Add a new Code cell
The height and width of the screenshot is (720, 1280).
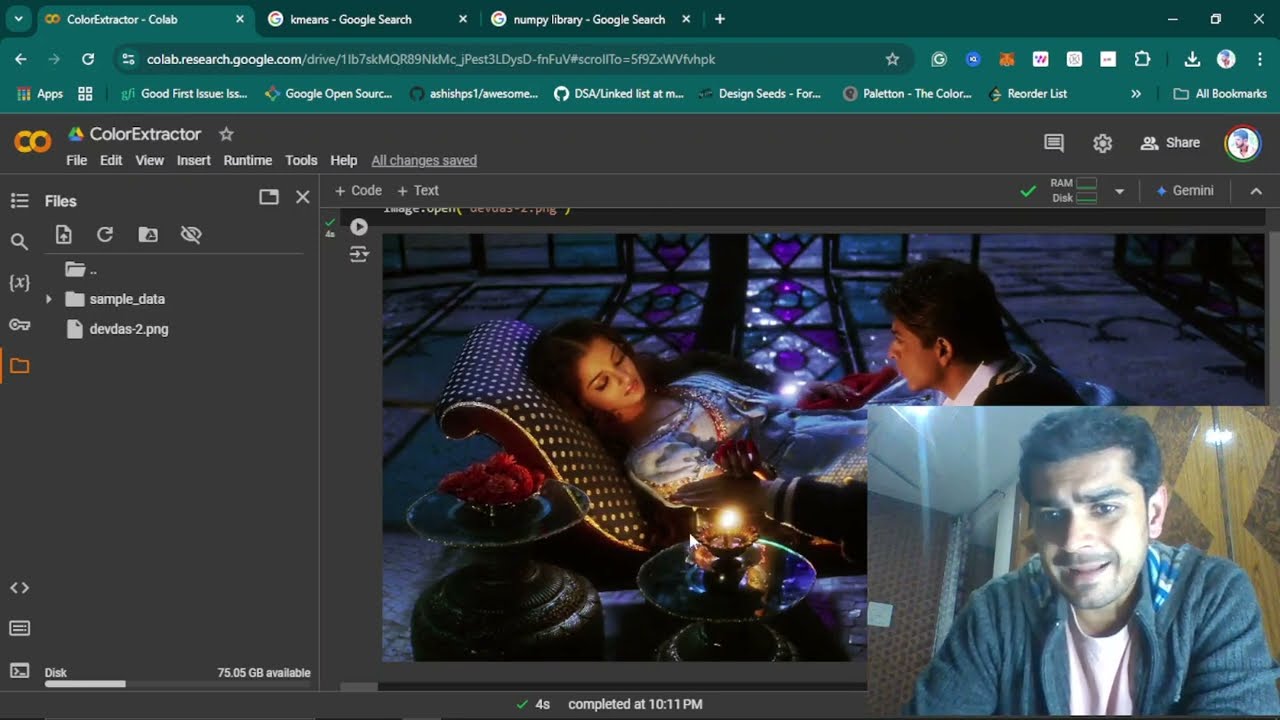tap(358, 190)
